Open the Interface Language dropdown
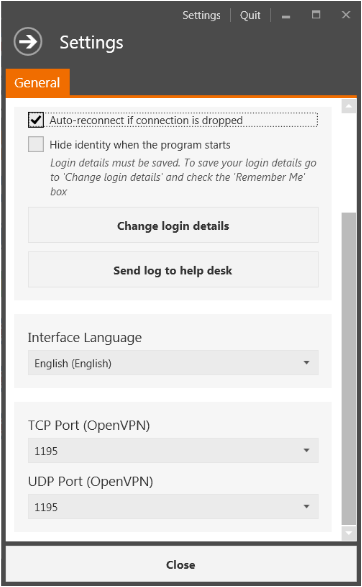This screenshot has height=587, width=362. [173, 363]
